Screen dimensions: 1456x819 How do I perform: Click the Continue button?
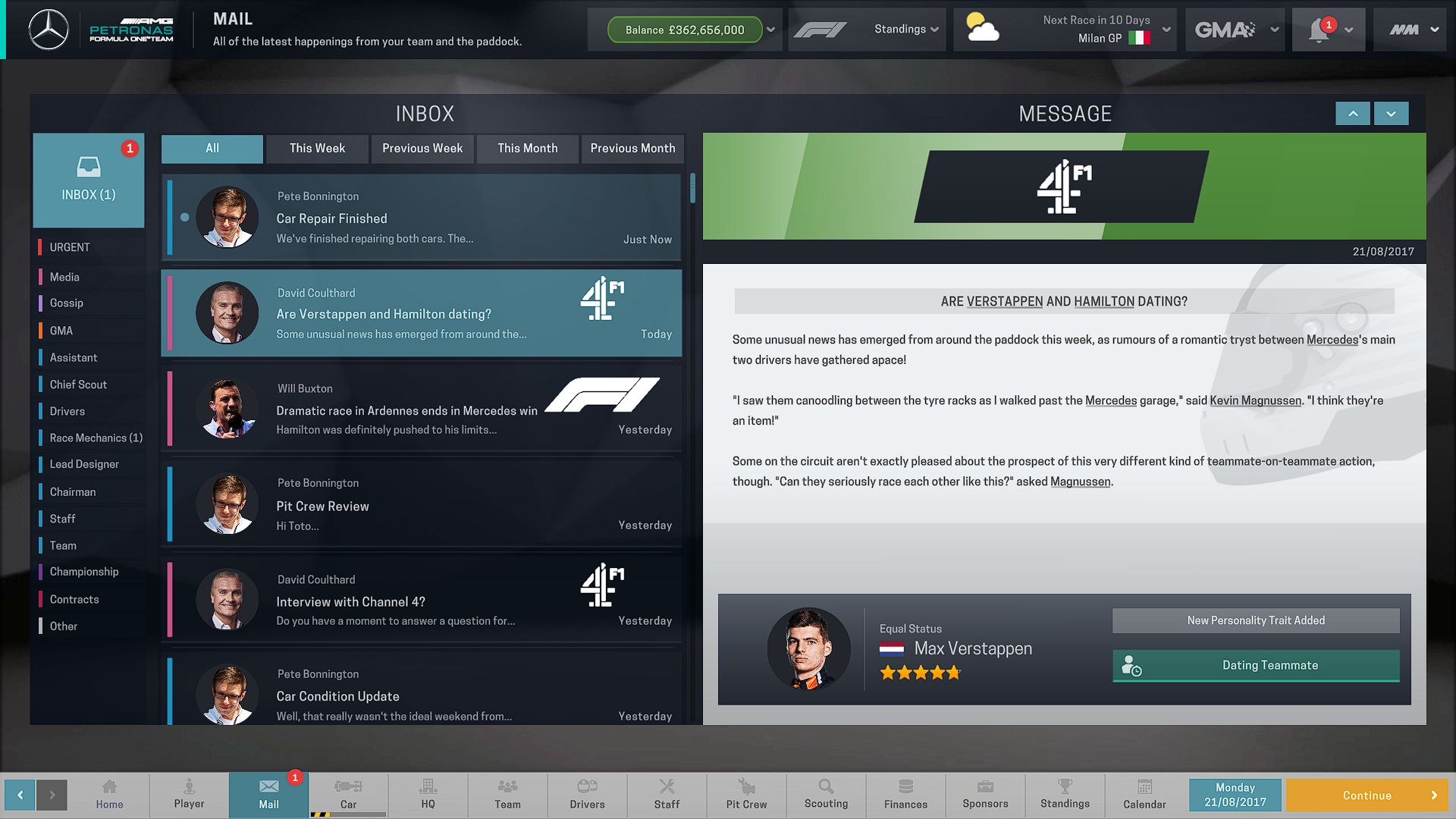(1367, 795)
